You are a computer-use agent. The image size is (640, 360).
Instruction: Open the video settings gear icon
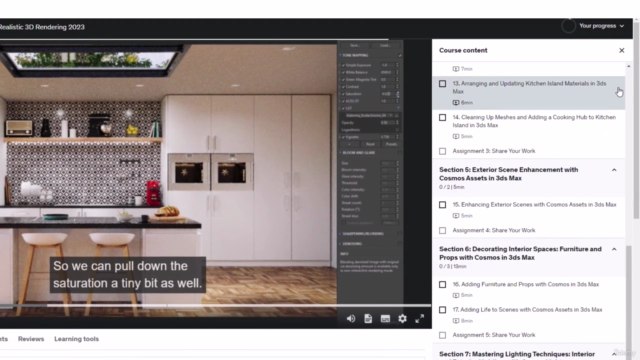(402, 319)
